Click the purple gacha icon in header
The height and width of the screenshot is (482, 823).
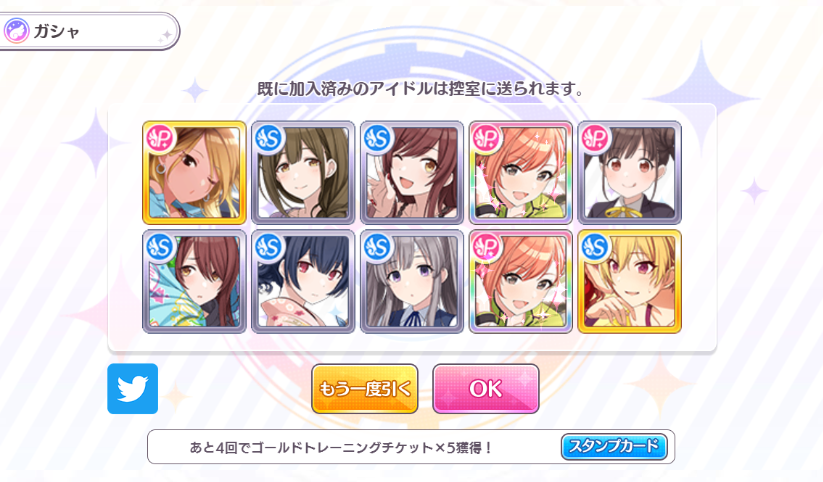16,31
